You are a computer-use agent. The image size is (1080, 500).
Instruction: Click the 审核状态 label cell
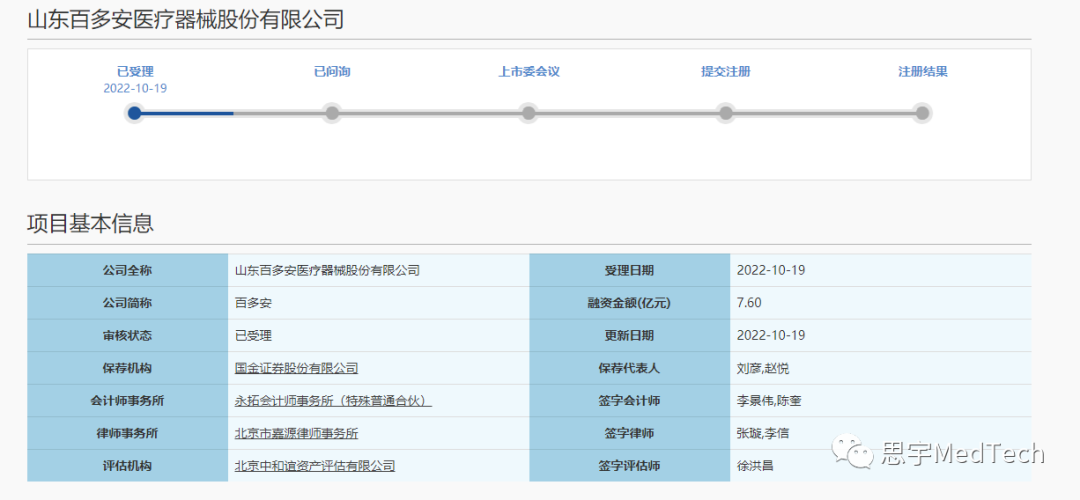(x=127, y=336)
